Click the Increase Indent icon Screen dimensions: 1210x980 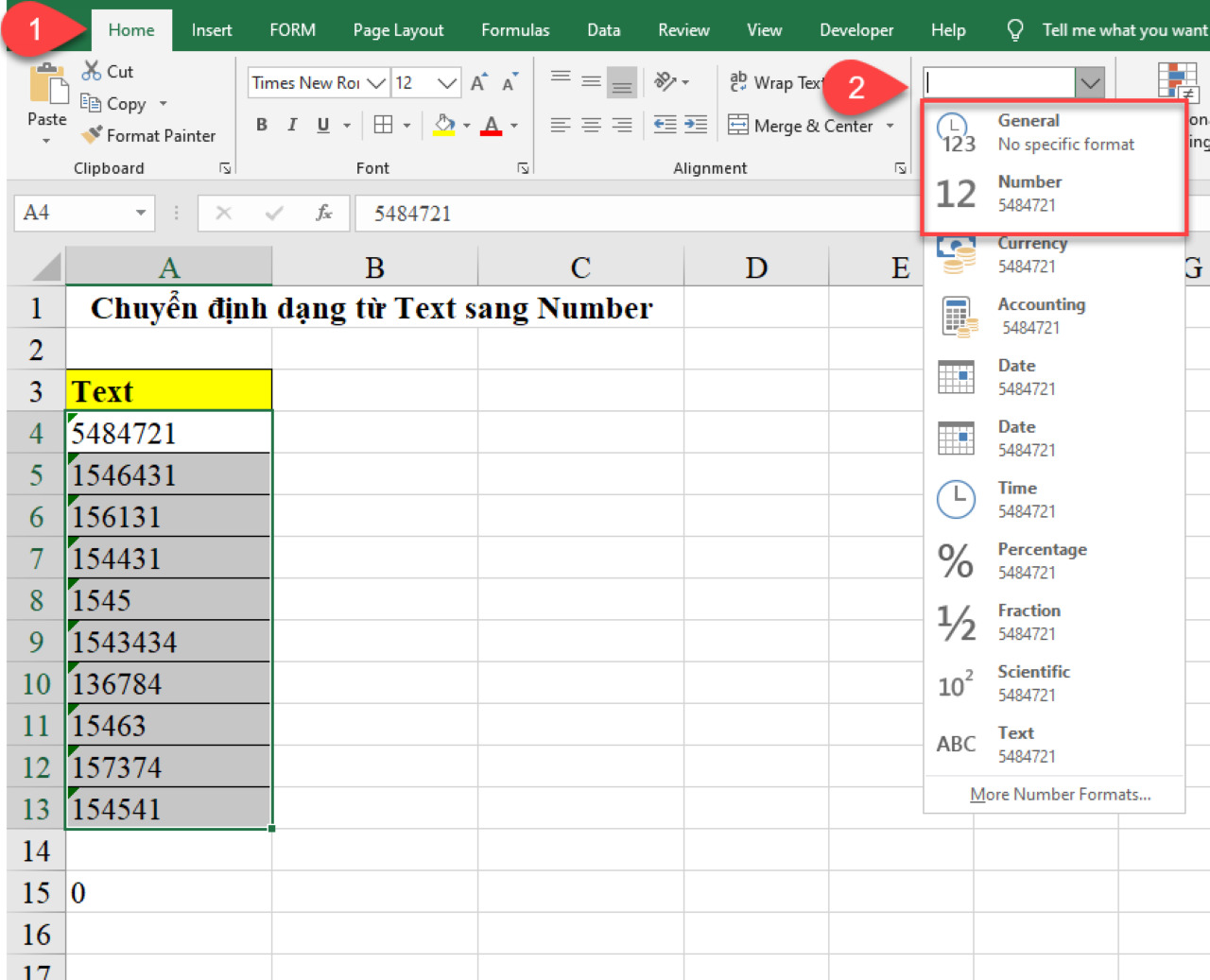(x=696, y=125)
